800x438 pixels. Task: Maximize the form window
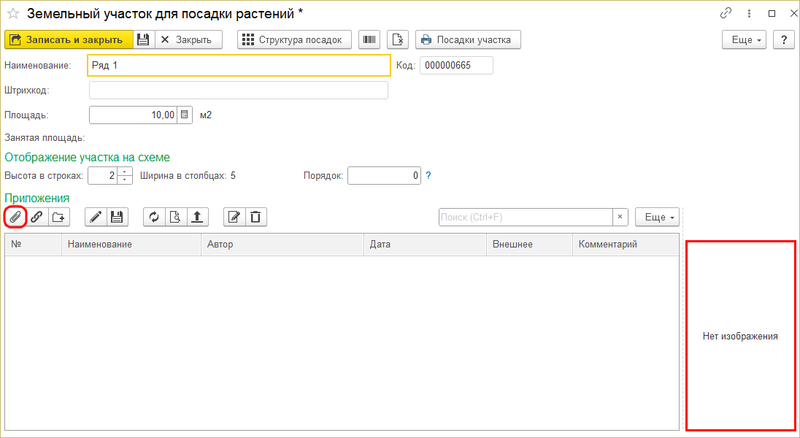[772, 13]
